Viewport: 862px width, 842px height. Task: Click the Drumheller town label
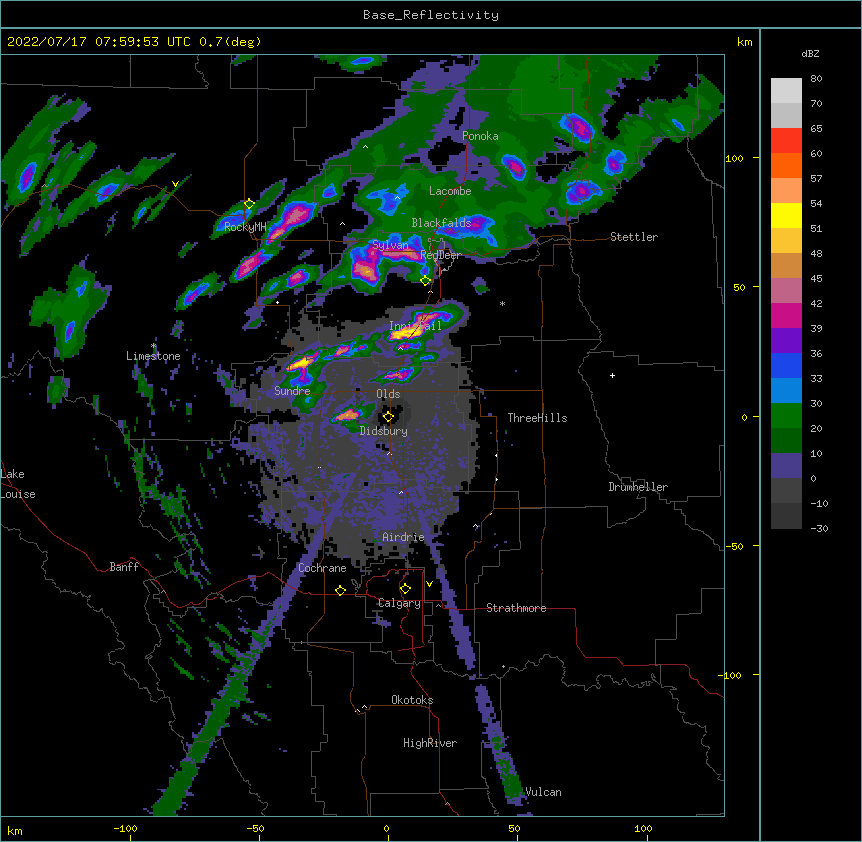tap(638, 487)
